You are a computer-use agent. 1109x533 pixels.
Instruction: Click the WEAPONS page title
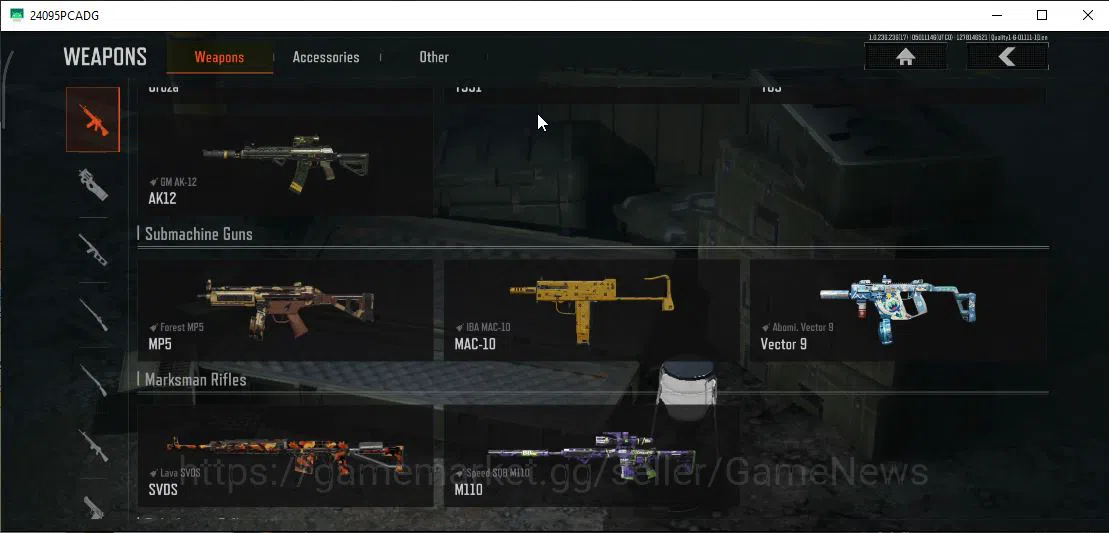(x=105, y=57)
